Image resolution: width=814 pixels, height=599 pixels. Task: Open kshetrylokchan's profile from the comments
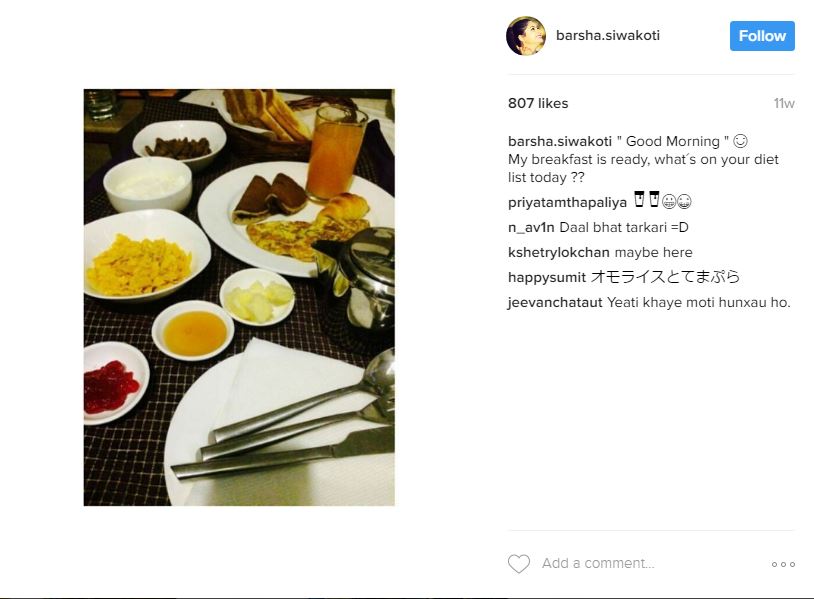coord(559,252)
